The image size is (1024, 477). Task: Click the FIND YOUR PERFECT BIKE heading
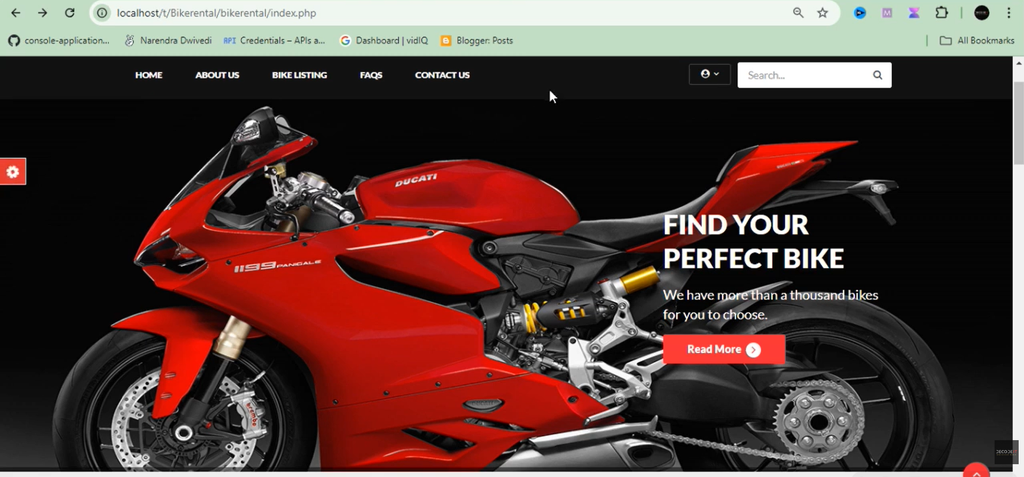click(x=754, y=242)
